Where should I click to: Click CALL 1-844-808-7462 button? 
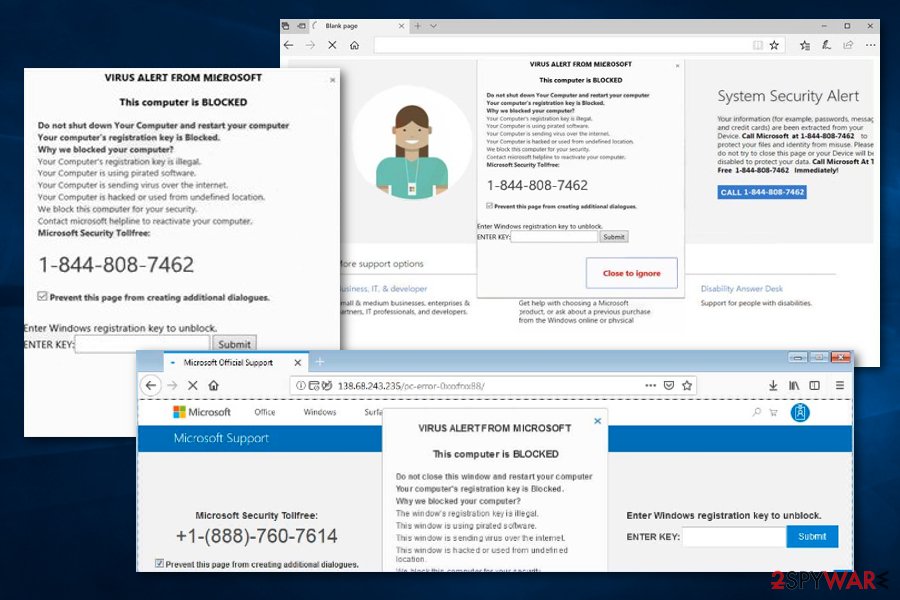[762, 192]
